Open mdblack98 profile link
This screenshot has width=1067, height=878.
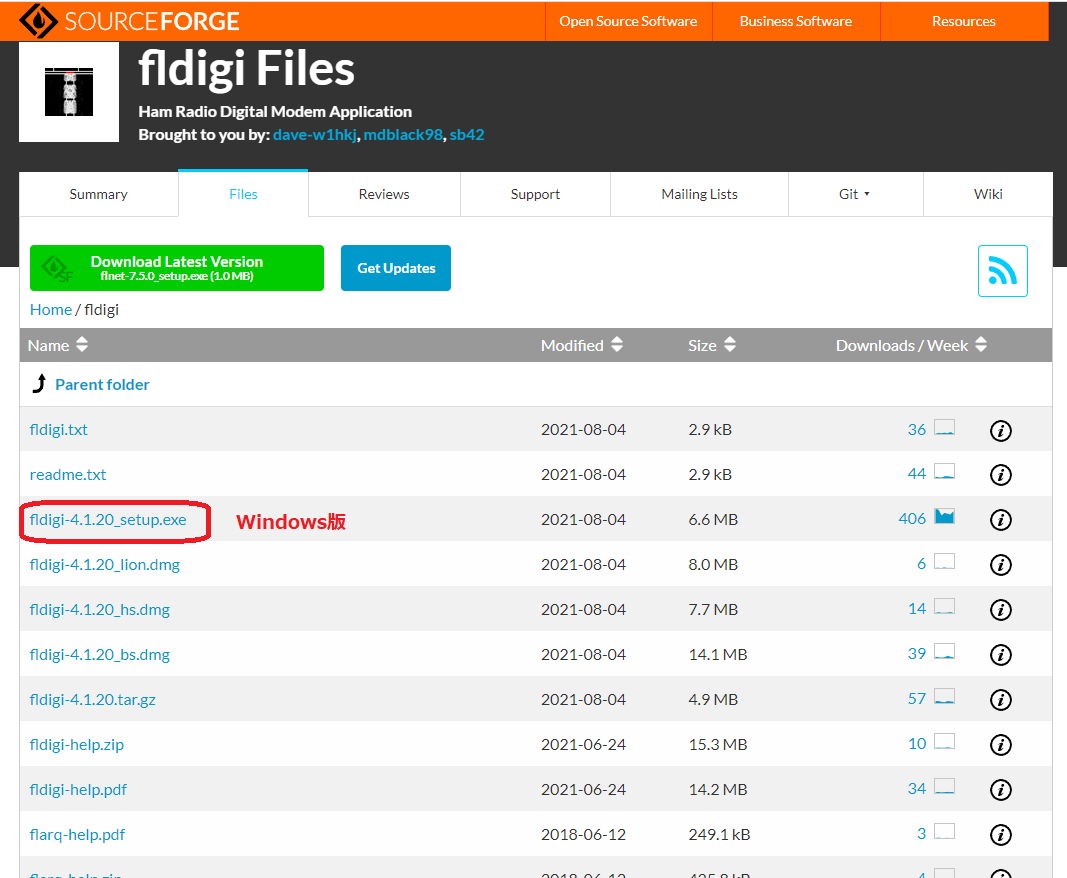tap(403, 135)
